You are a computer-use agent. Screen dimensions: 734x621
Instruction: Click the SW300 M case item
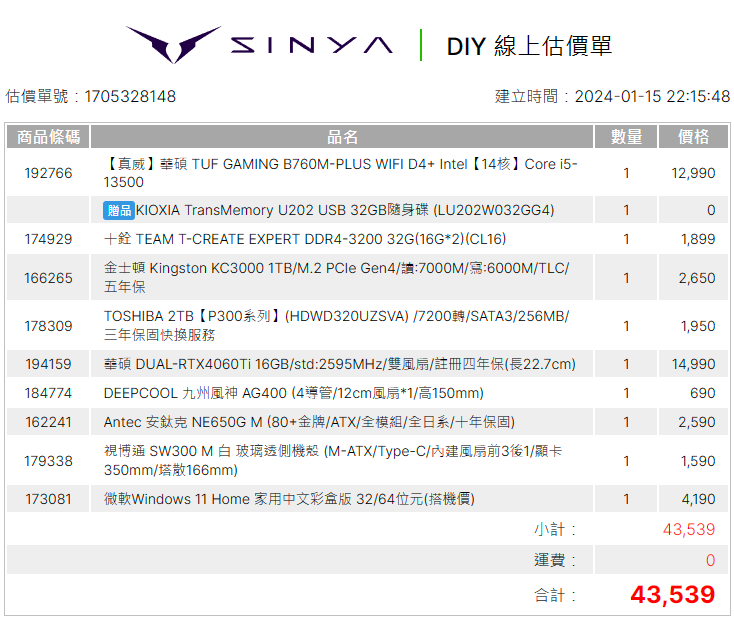pyautogui.click(x=333, y=460)
